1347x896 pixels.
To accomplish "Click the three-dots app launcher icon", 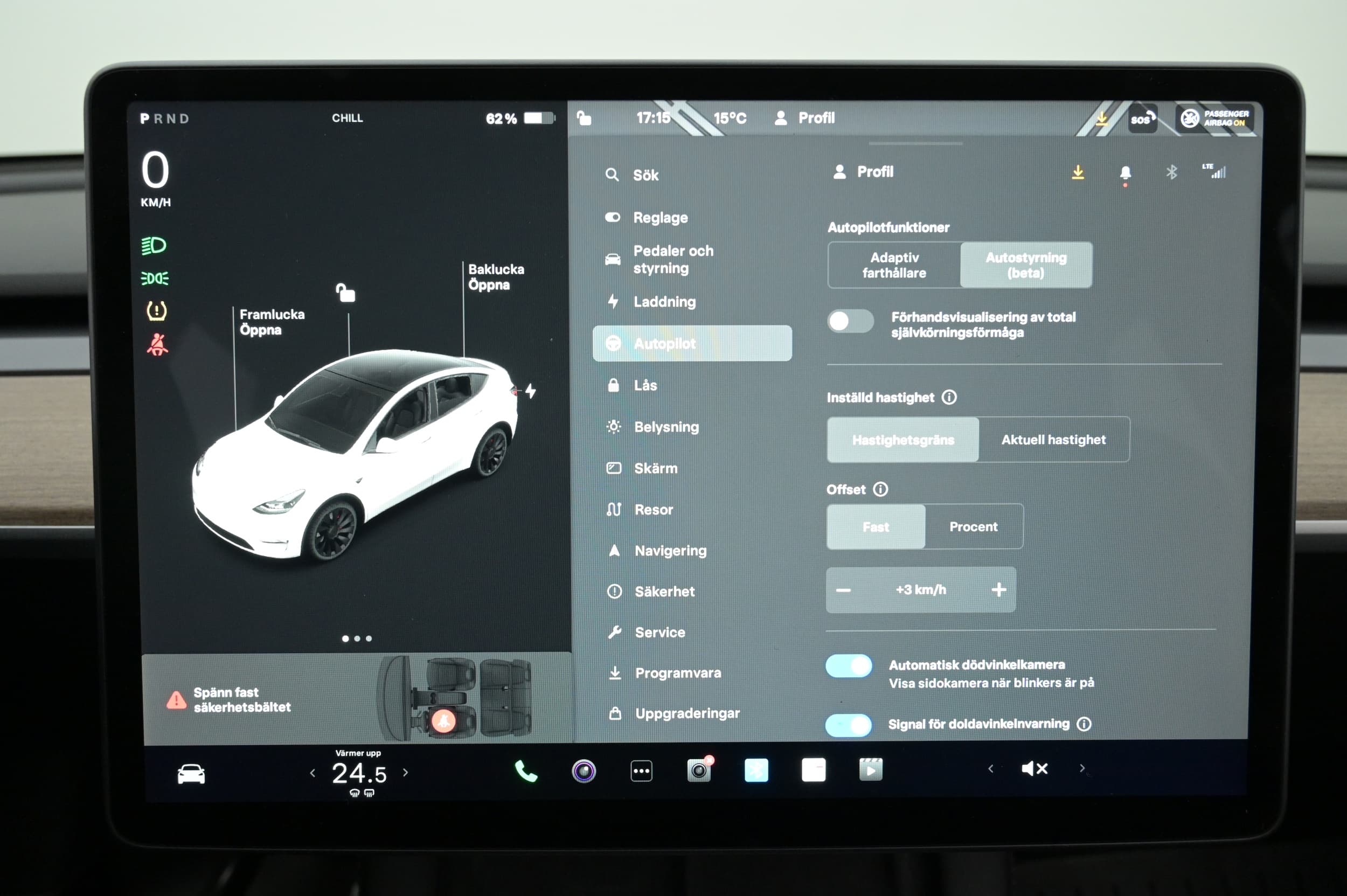I will point(641,771).
